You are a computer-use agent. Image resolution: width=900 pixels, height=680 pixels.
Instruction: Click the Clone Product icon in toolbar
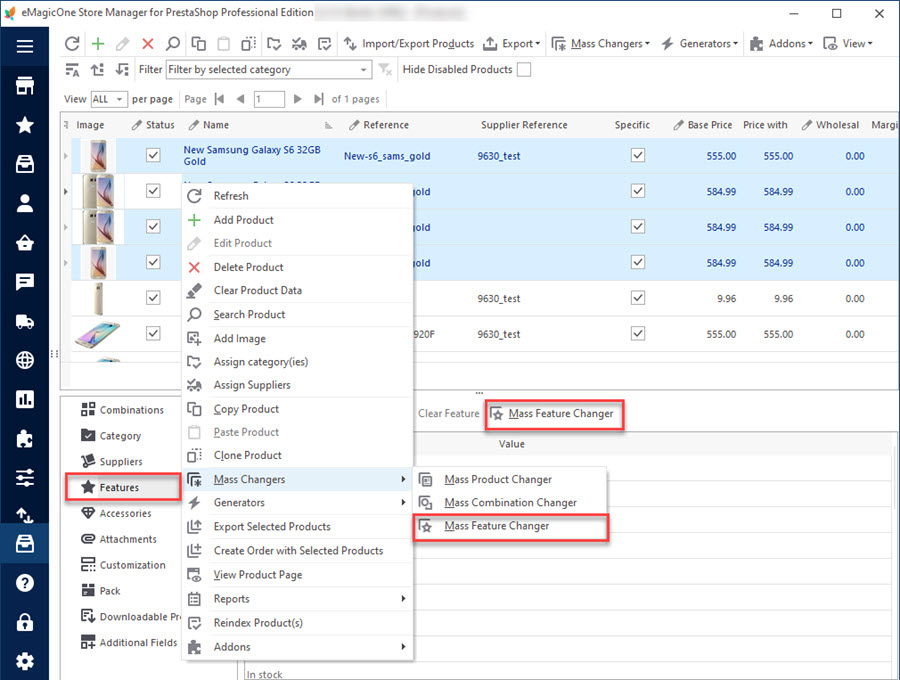point(248,44)
